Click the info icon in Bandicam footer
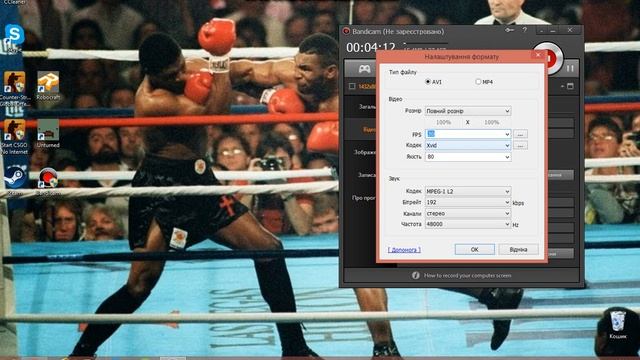640x360 pixels. [x=416, y=276]
